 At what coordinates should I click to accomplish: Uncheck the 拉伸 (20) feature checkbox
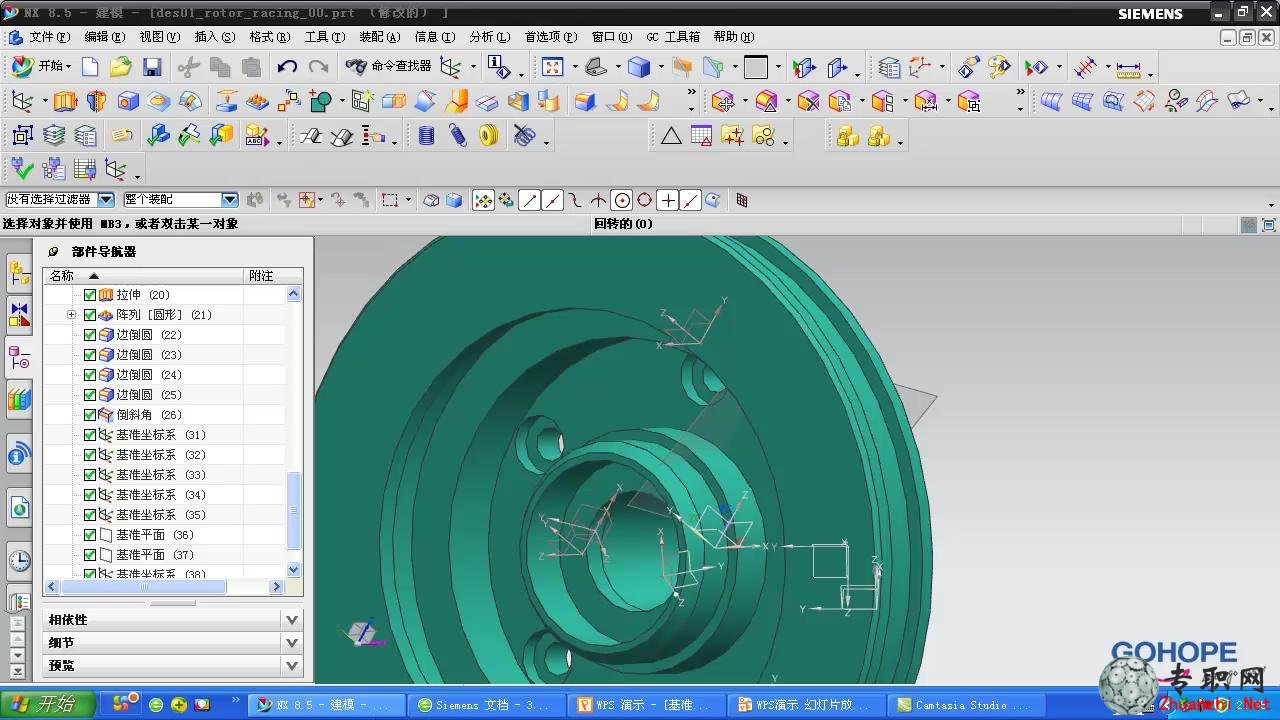point(90,295)
